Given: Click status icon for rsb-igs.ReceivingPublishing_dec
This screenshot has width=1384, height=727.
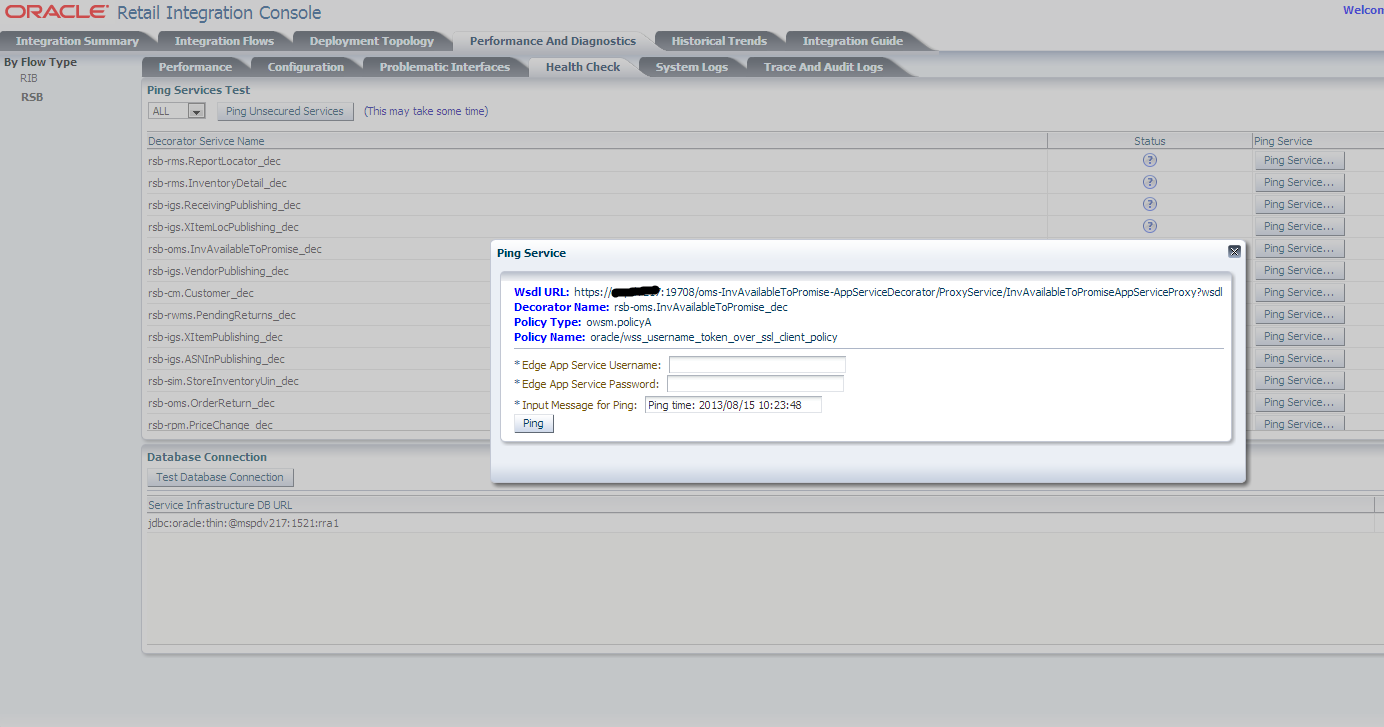Looking at the screenshot, I should (1150, 204).
